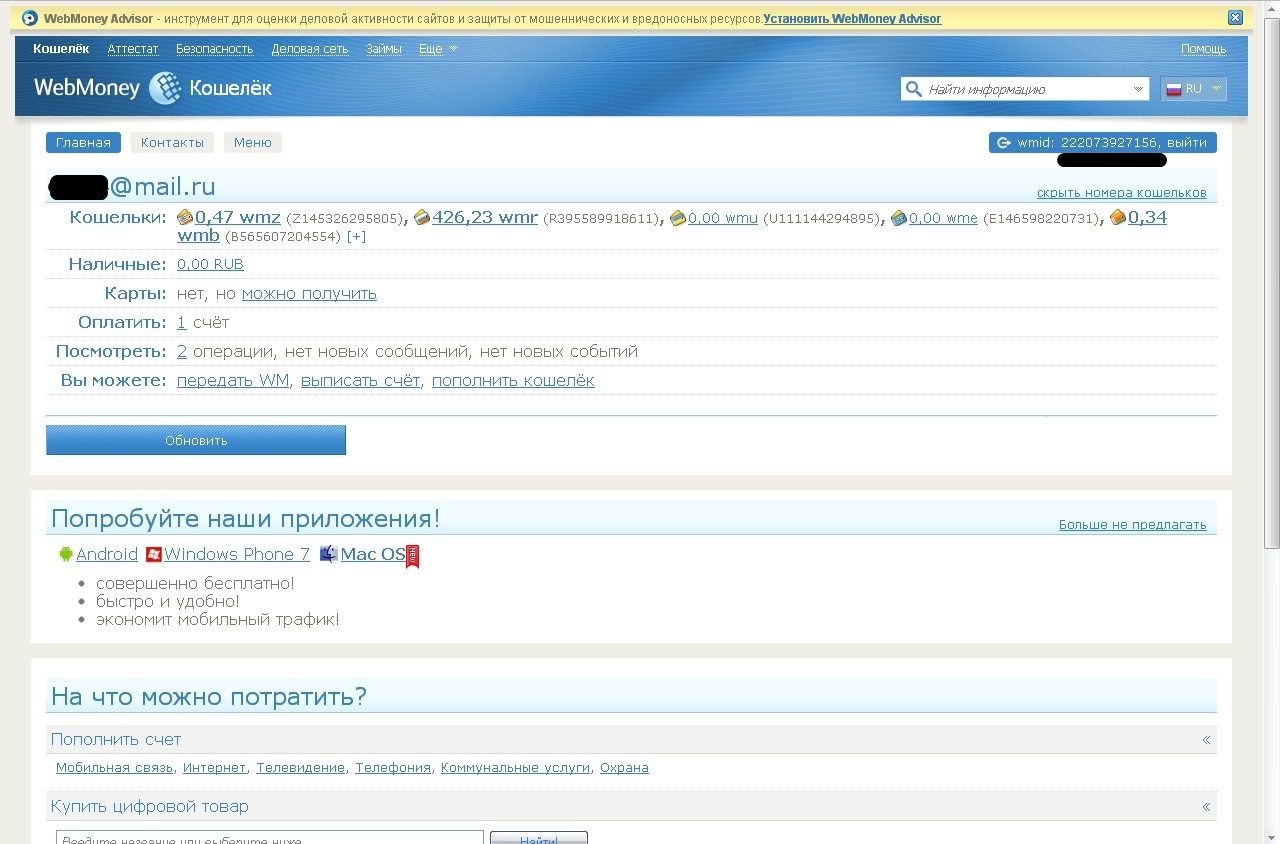Screen dimensions: 1280x844
Task: Open the 0,47 wmz wallet link
Action: [238, 217]
